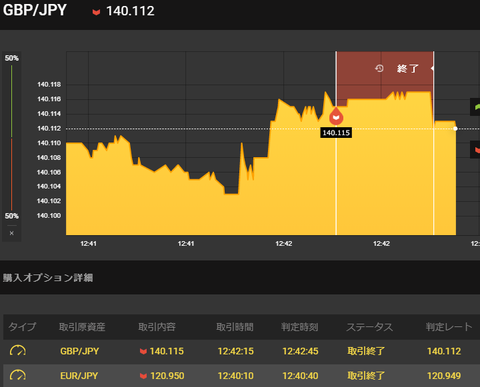Click the 取引原資産 column header

(x=82, y=327)
